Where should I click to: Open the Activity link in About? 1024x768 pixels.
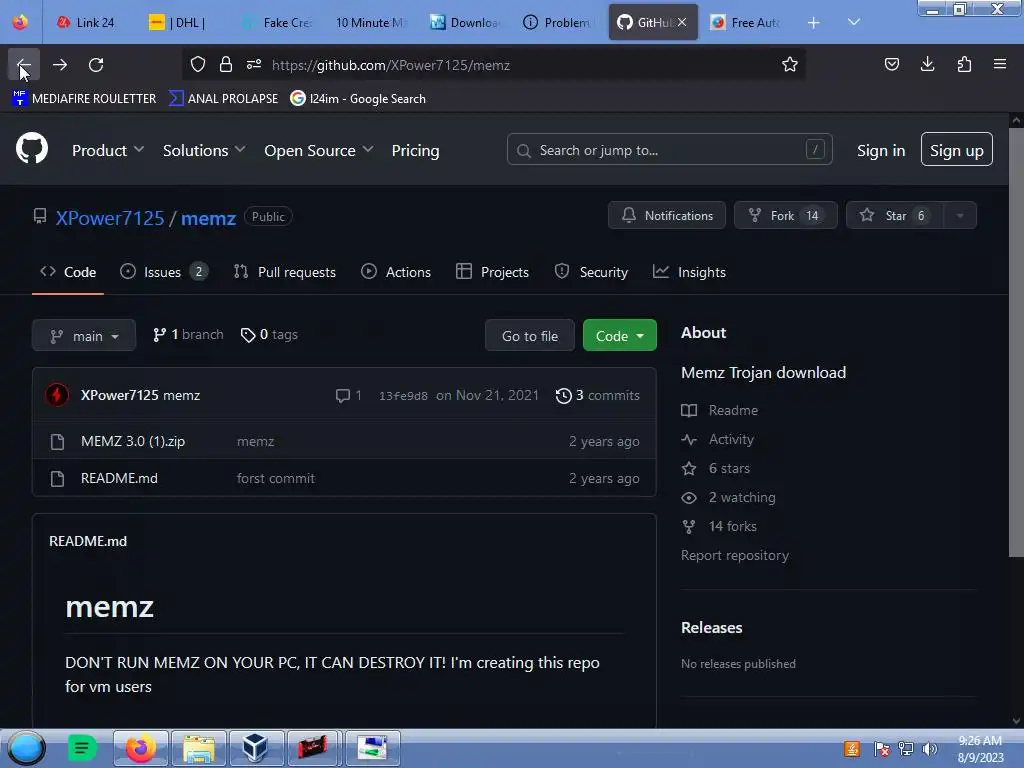click(x=718, y=440)
